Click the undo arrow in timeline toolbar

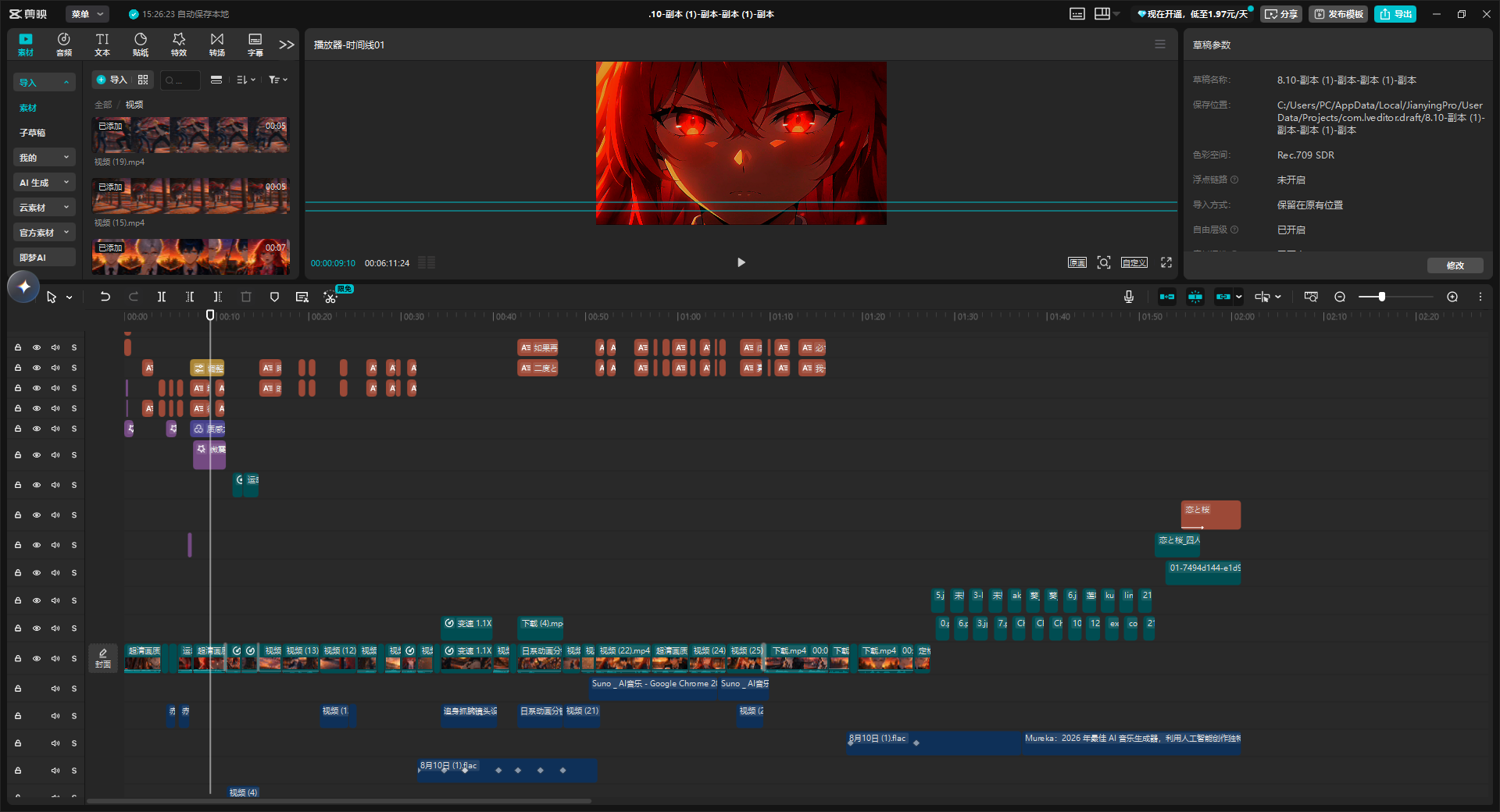point(105,297)
